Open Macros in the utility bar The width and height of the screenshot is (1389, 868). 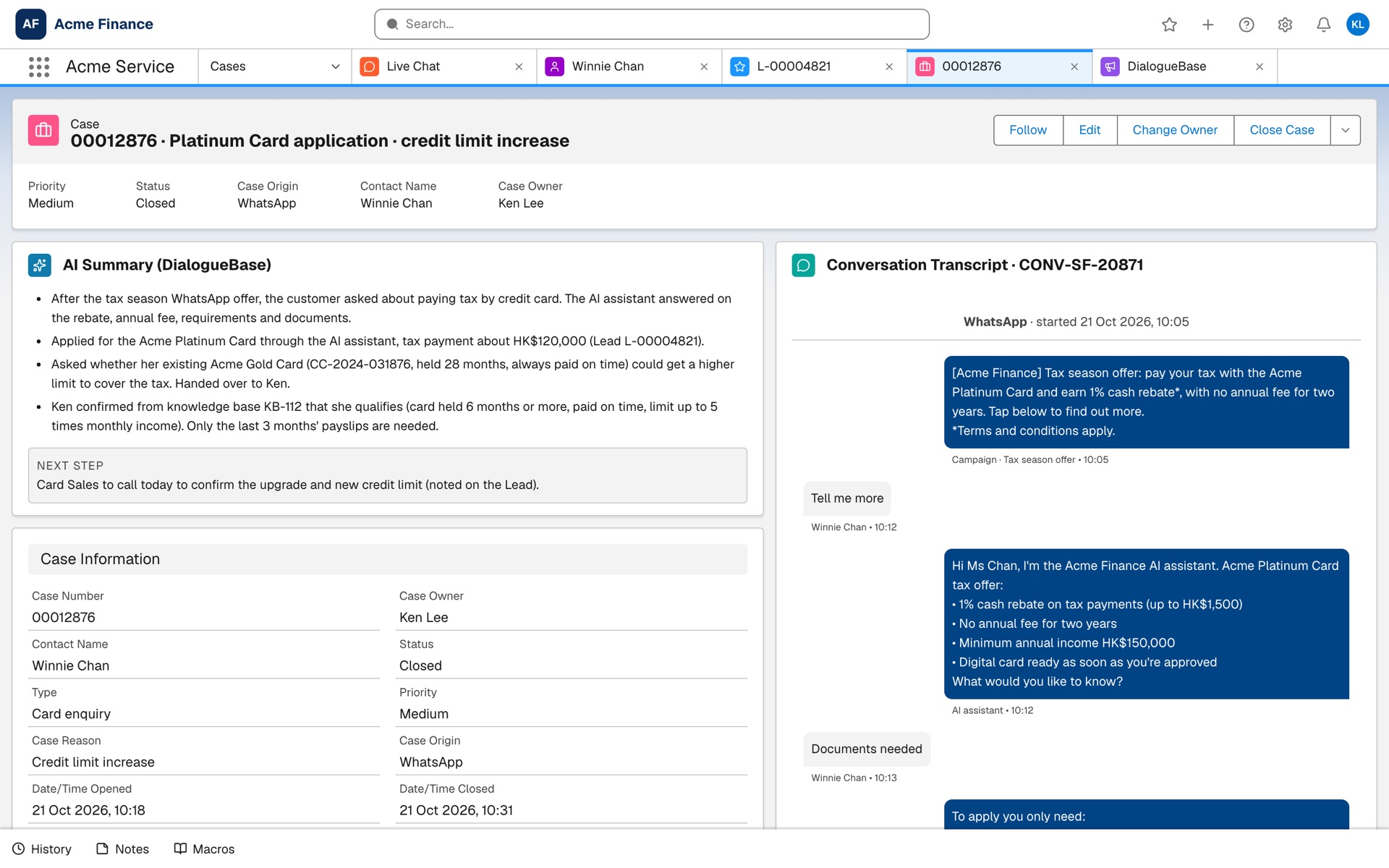(x=205, y=848)
